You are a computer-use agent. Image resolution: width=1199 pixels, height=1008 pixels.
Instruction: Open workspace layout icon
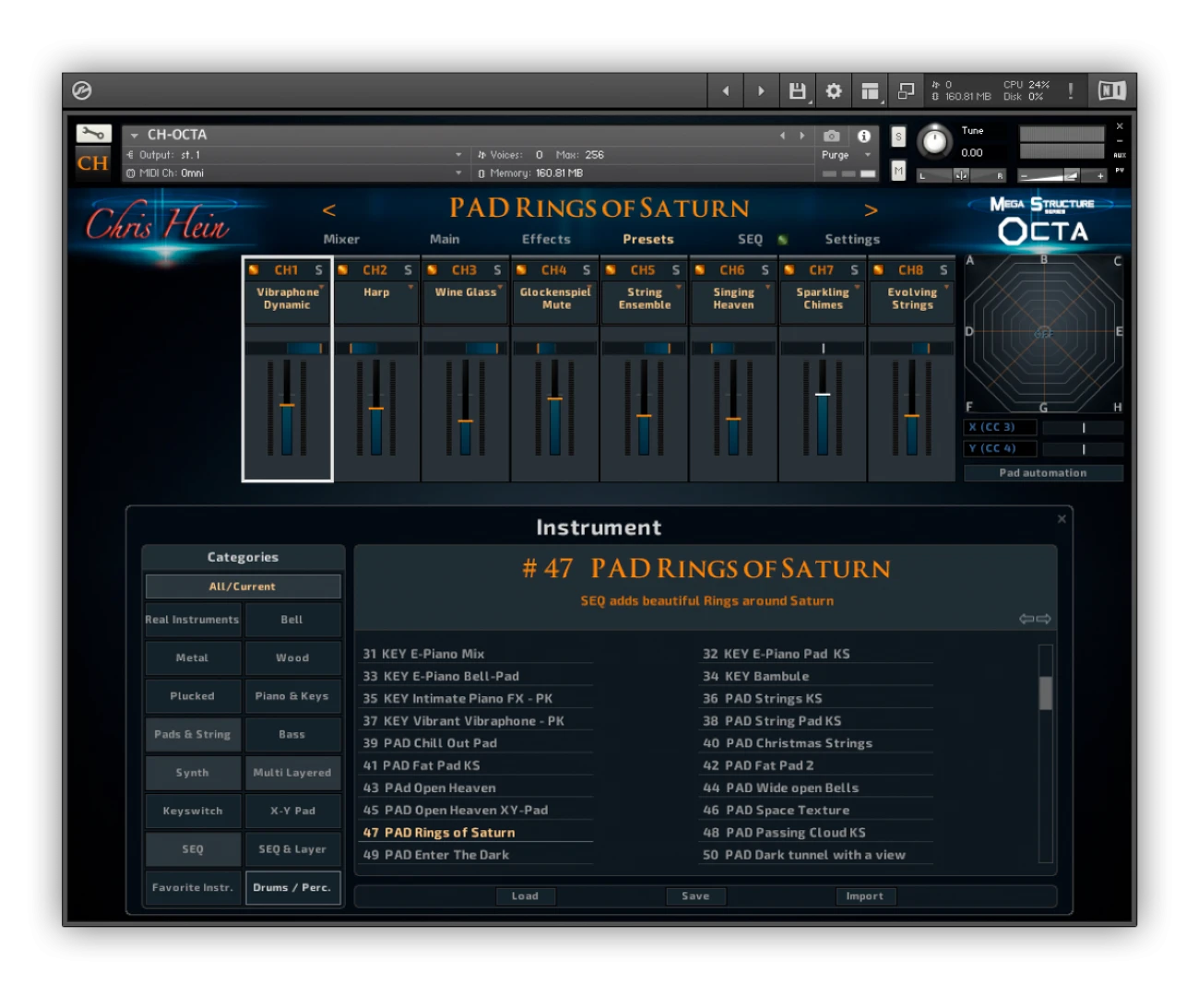(870, 90)
